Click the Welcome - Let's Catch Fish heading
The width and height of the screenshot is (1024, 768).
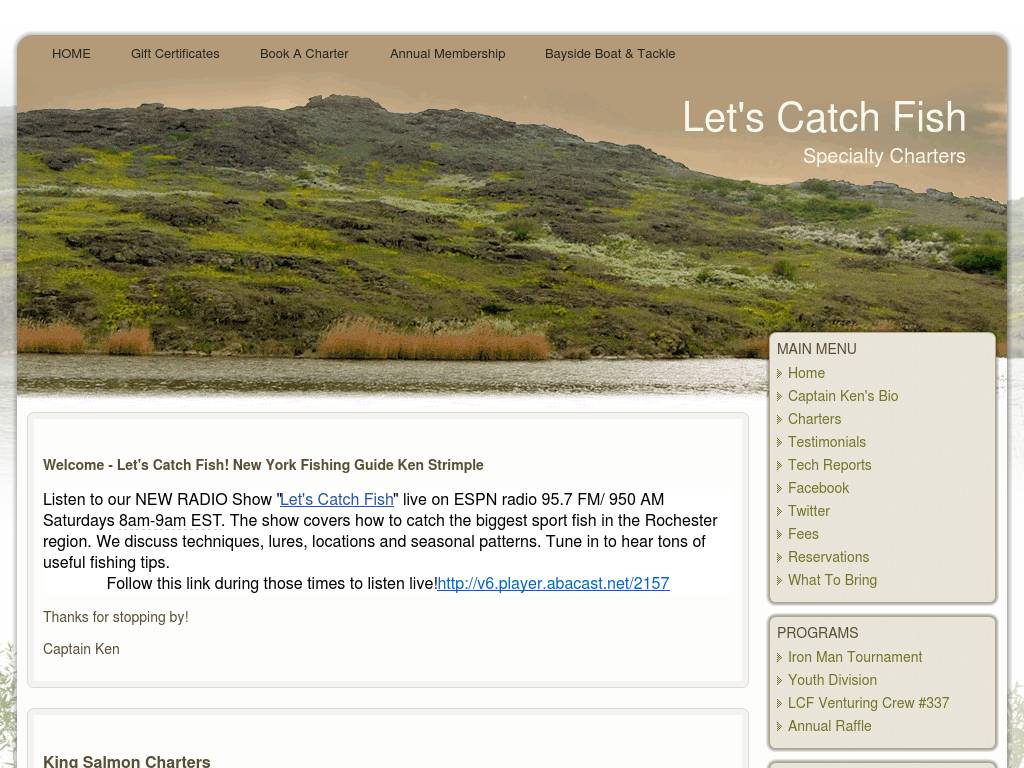[263, 465]
